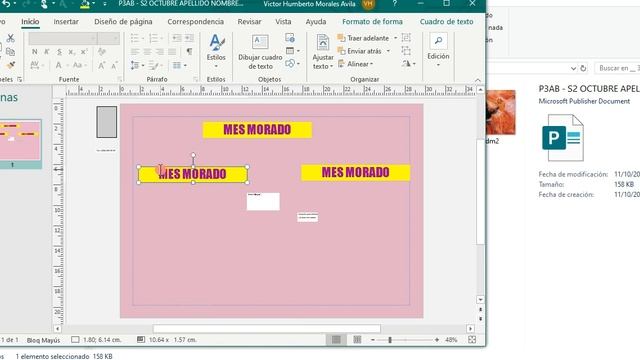Click the Ungroup objects icon
640x360 pixels.
406,51
